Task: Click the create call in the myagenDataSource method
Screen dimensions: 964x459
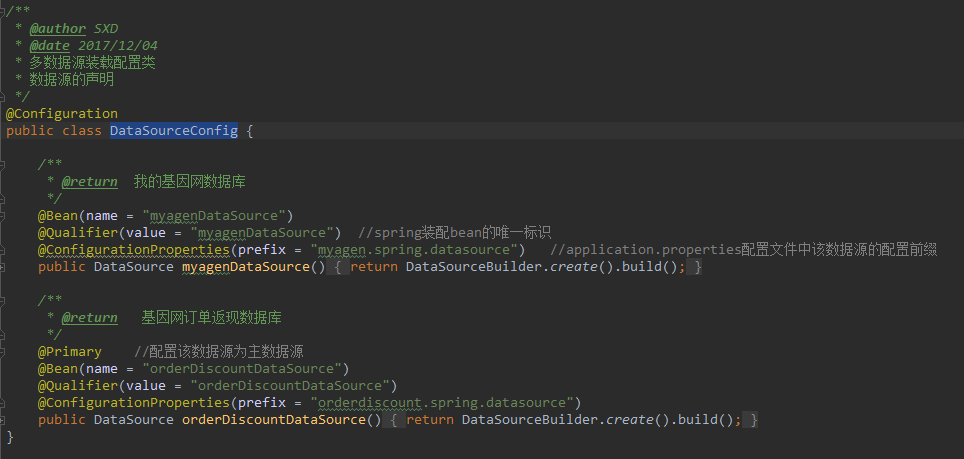Action: [574, 267]
